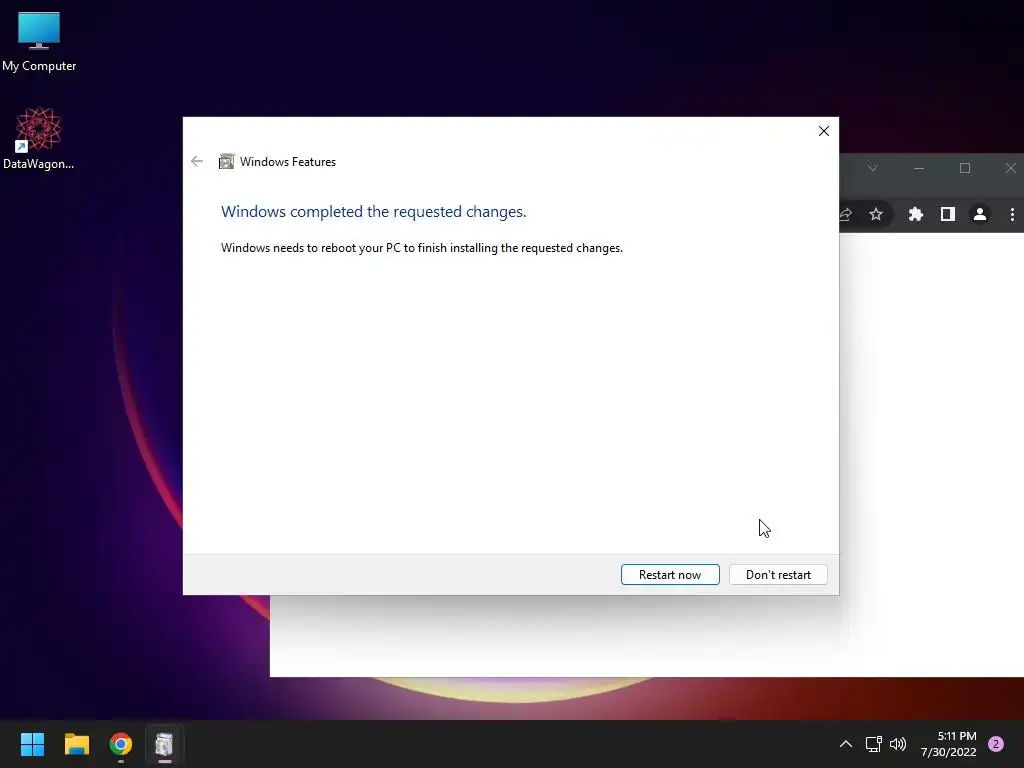Open the My Computer desktop icon

39,42
